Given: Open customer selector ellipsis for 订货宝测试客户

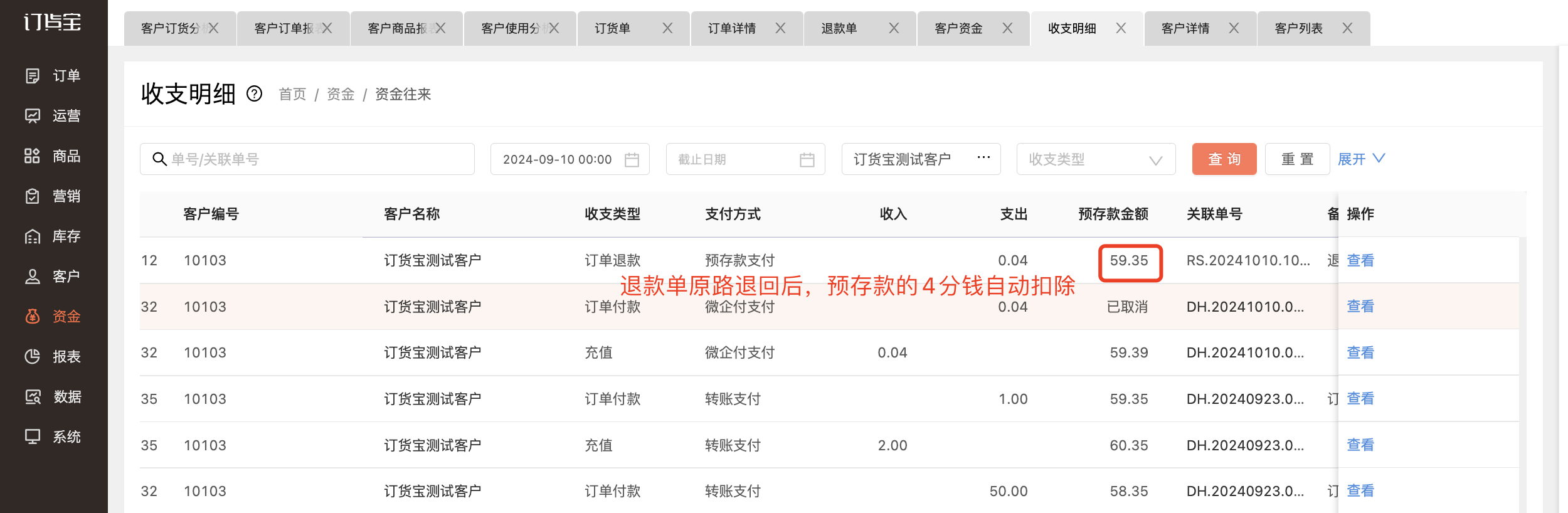Looking at the screenshot, I should 983,157.
